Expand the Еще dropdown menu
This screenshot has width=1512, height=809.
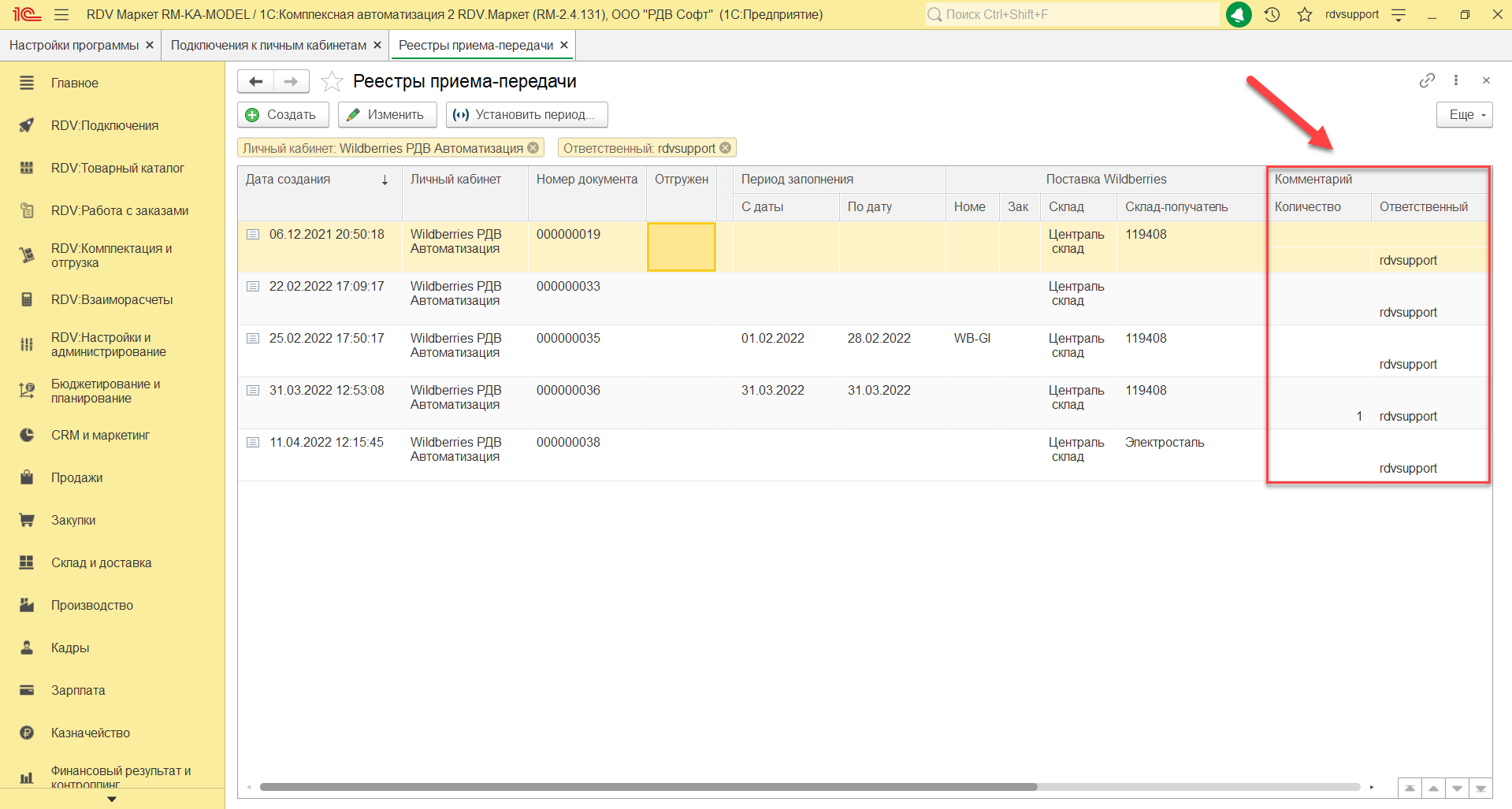[x=1464, y=115]
